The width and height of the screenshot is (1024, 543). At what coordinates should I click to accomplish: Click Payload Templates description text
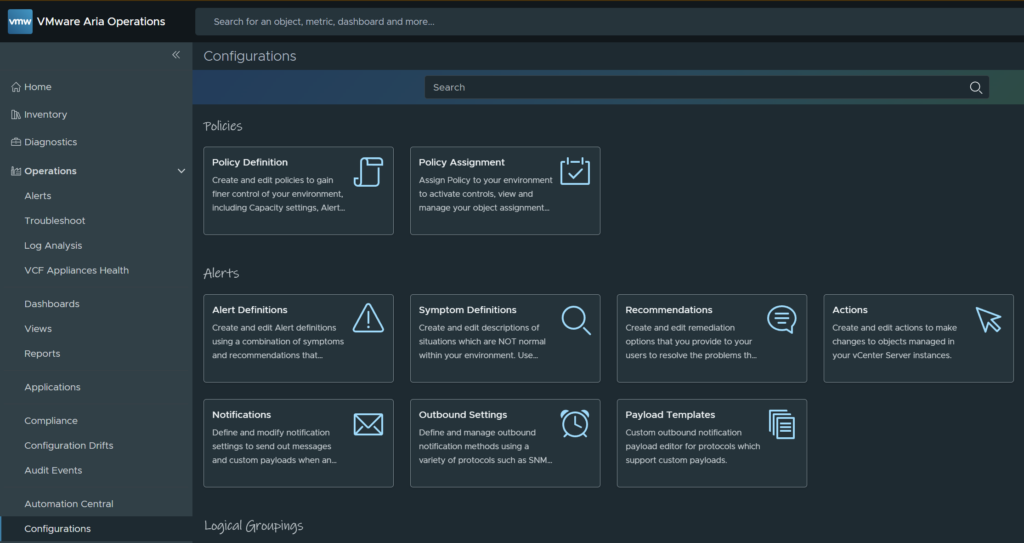coord(693,446)
